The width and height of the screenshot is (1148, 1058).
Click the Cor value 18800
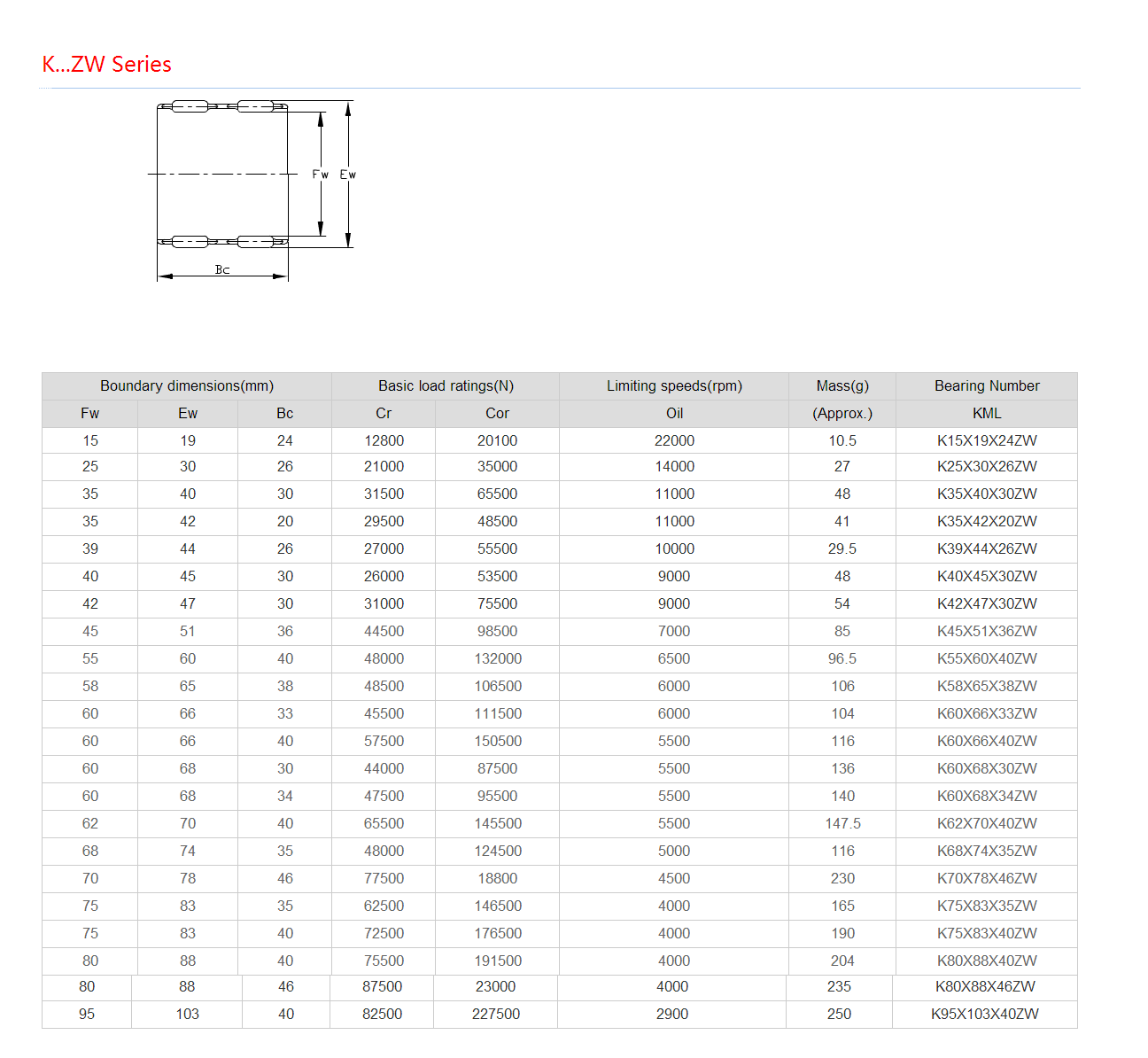pos(497,878)
